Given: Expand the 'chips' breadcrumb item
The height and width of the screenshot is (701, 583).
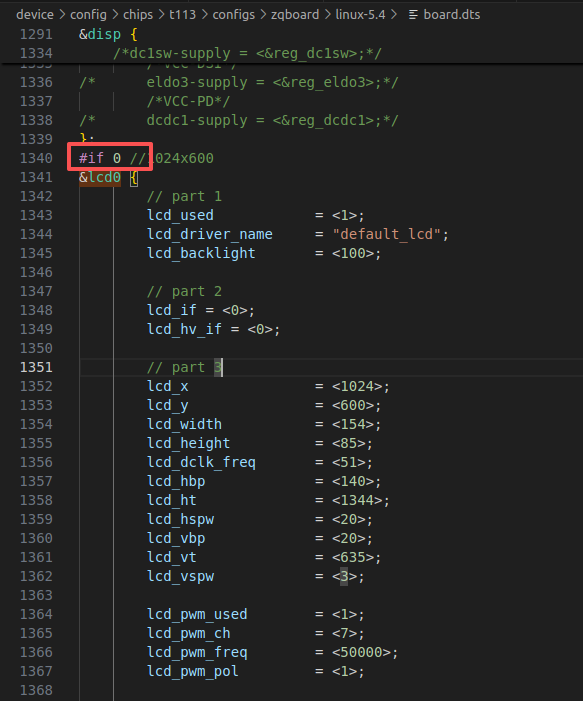Looking at the screenshot, I should click(138, 15).
